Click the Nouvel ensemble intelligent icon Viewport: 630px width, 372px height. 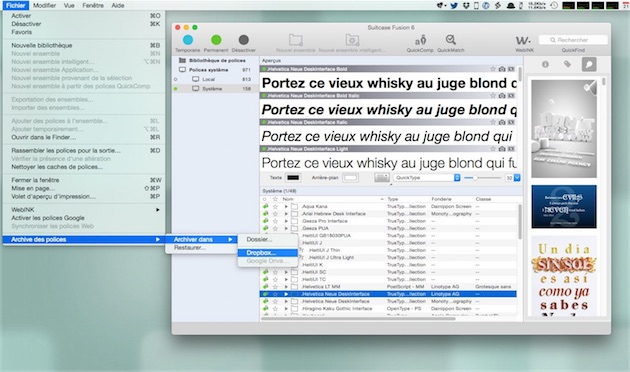pos(352,40)
